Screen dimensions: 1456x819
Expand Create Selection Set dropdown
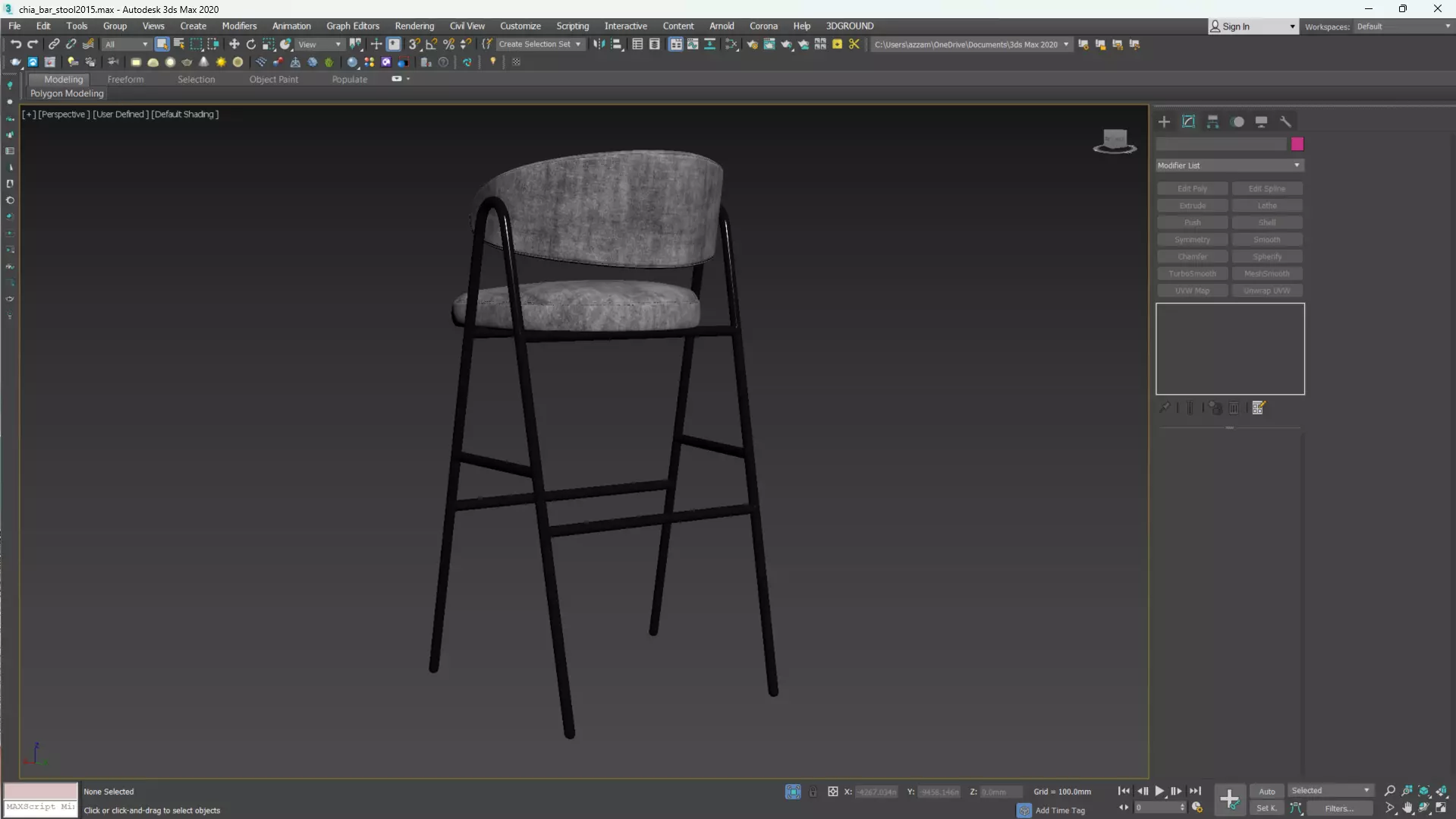click(540, 44)
